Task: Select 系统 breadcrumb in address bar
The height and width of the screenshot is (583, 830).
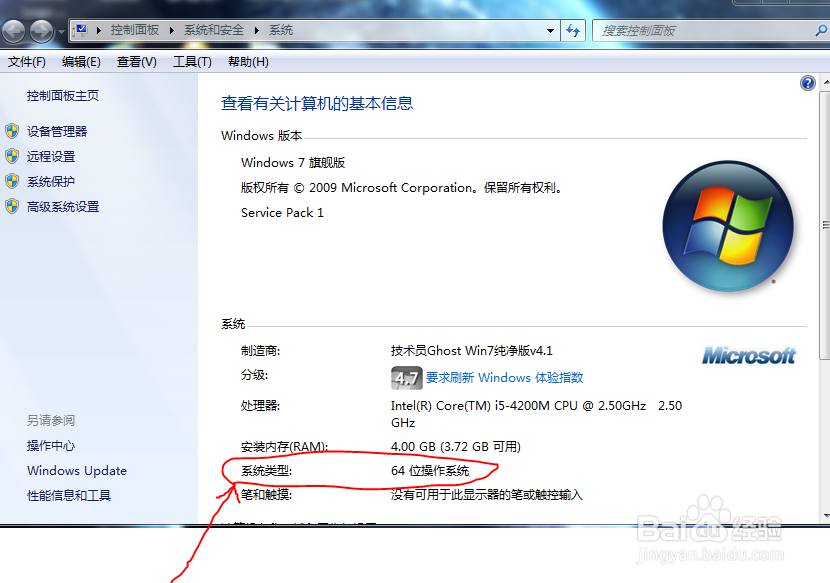Action: [x=281, y=30]
